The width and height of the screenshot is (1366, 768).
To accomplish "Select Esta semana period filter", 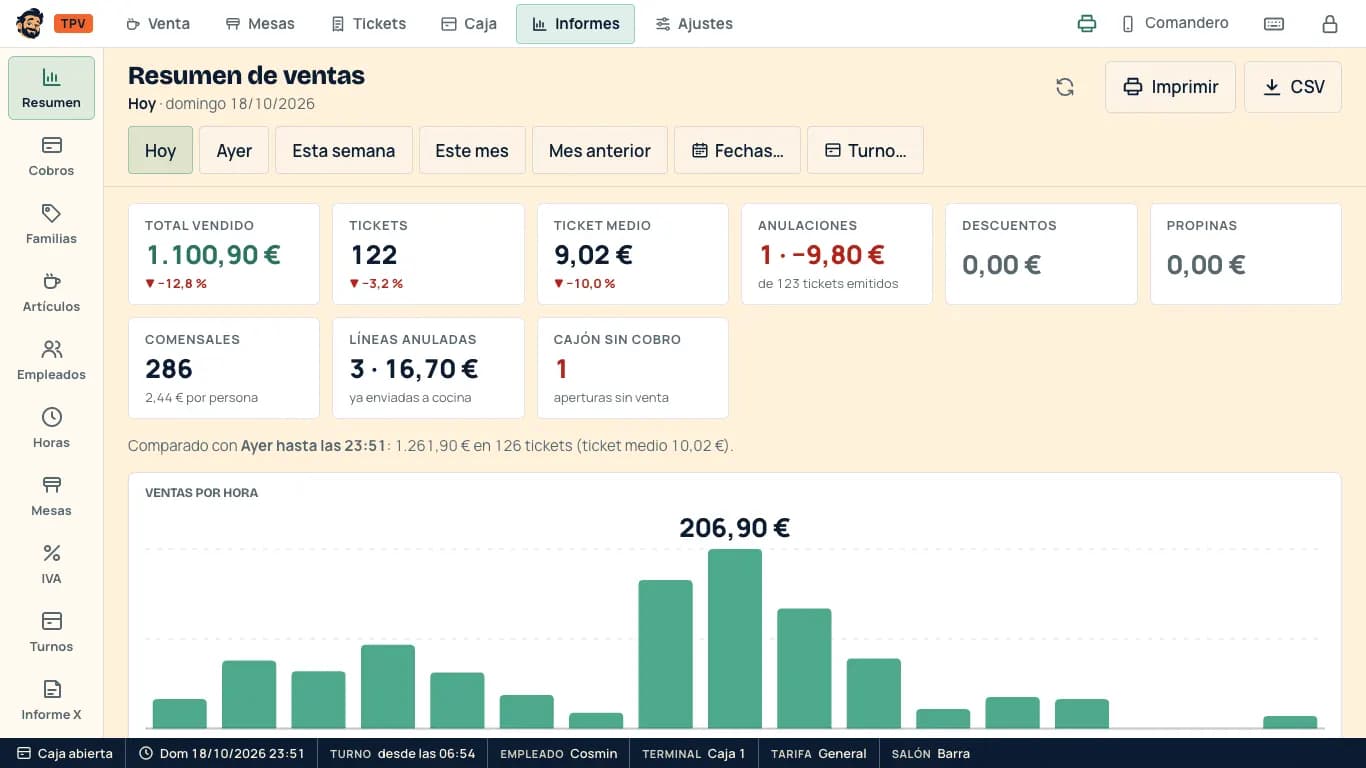I will 344,150.
